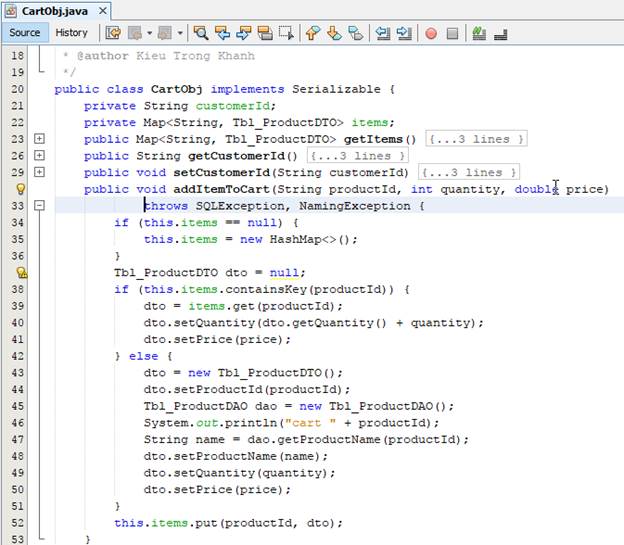The width and height of the screenshot is (624, 545).
Task: Close the CartObj.java tab
Action: click(103, 11)
